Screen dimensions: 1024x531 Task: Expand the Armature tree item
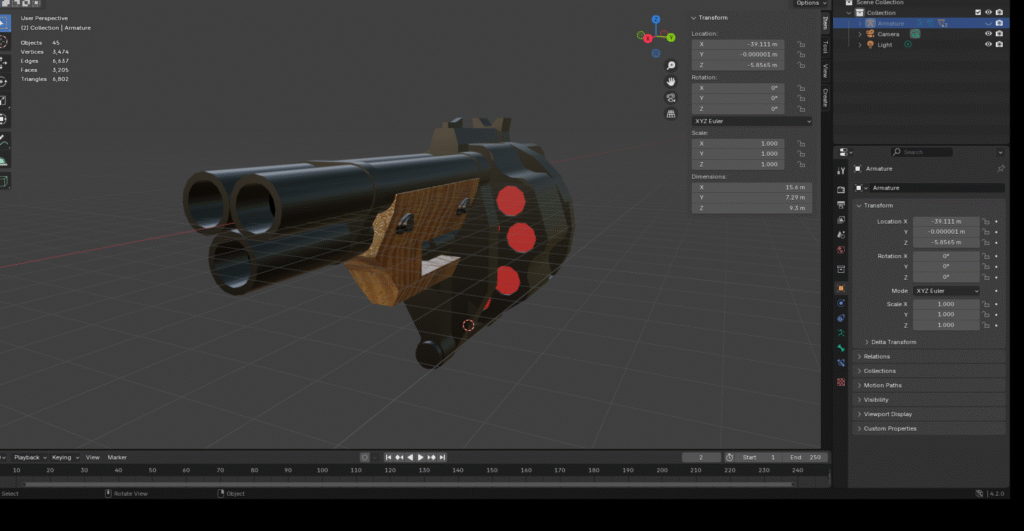pyautogui.click(x=859, y=23)
